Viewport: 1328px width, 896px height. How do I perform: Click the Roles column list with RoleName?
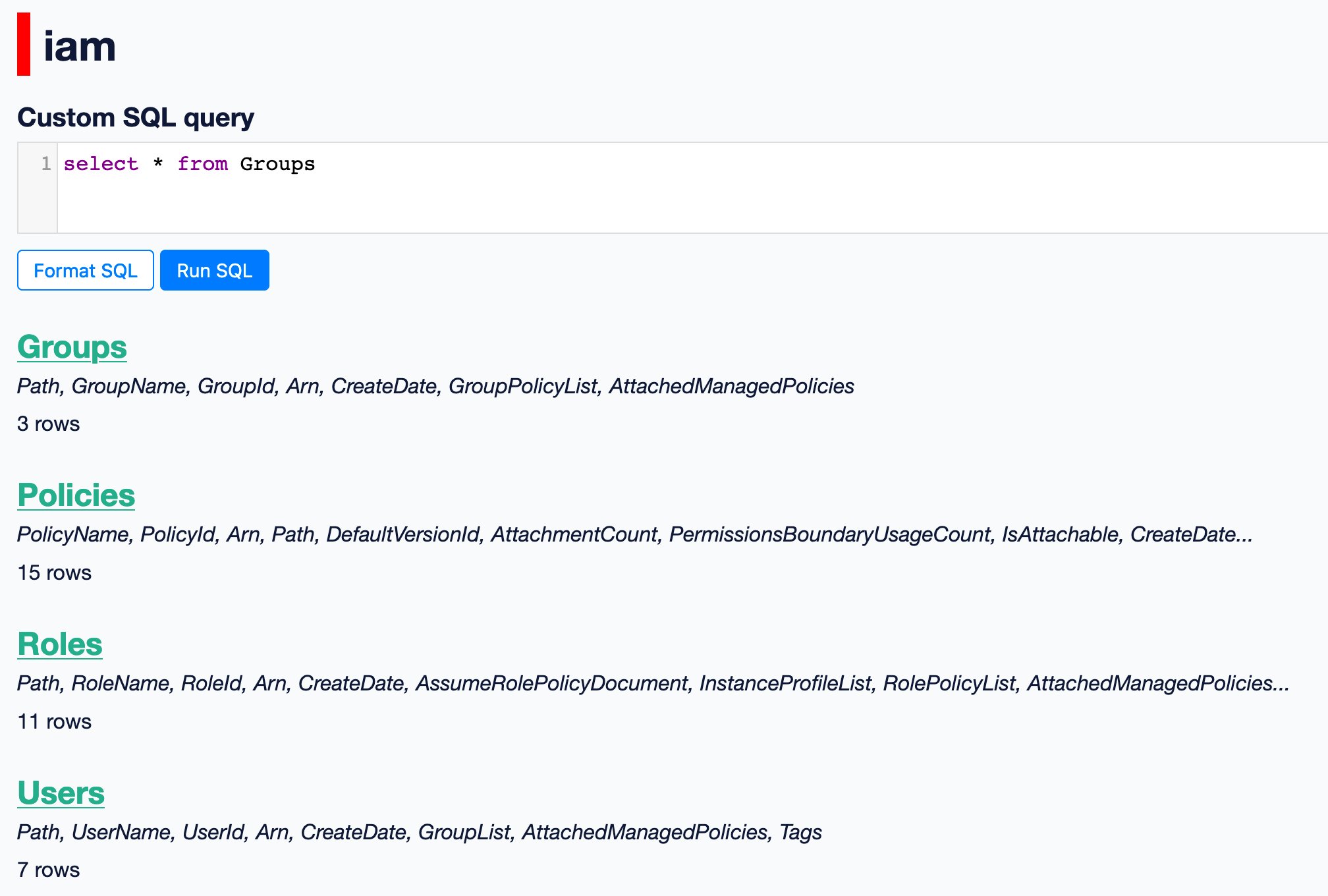[x=653, y=683]
